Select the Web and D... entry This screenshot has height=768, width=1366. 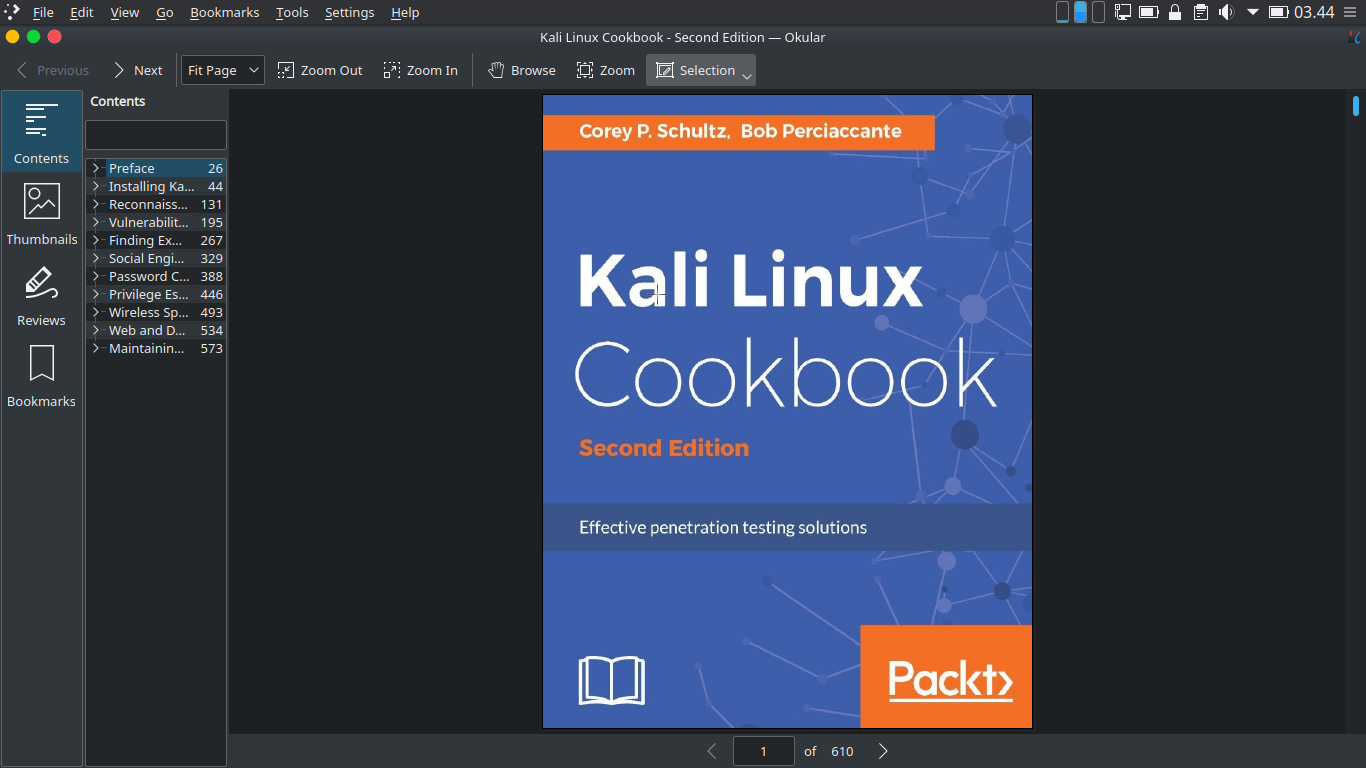click(x=156, y=330)
